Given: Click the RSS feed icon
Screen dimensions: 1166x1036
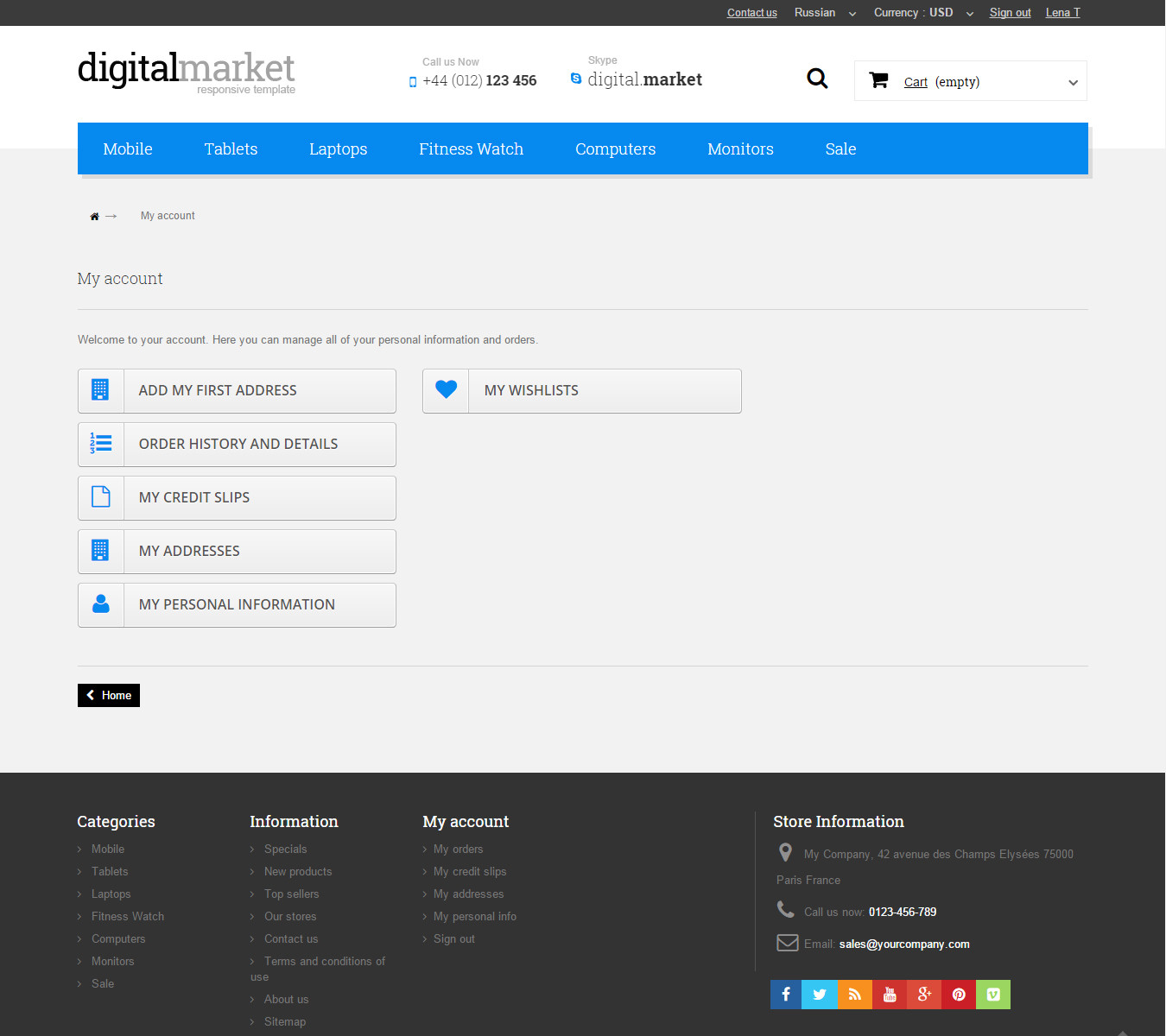Looking at the screenshot, I should (854, 995).
